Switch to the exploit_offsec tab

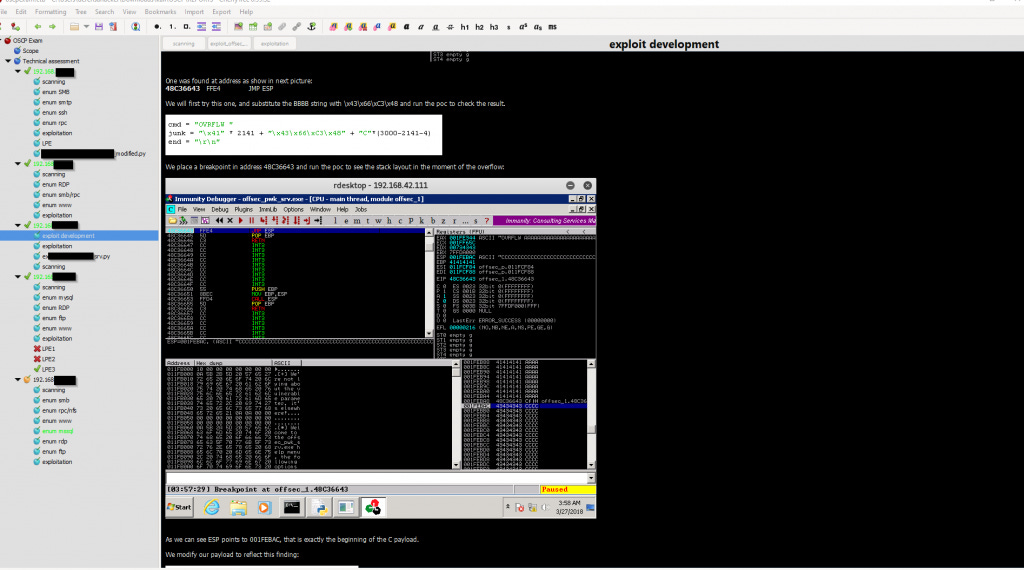[x=228, y=44]
